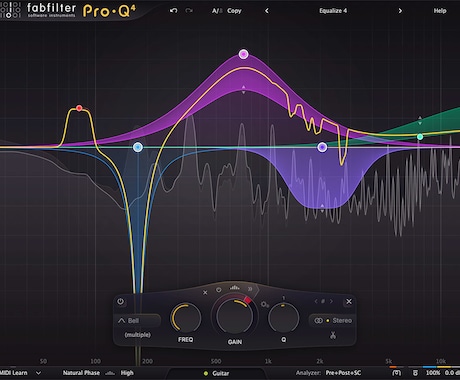The height and width of the screenshot is (380, 460).
Task: Click the 10k frequency scale label
Action: [441, 361]
